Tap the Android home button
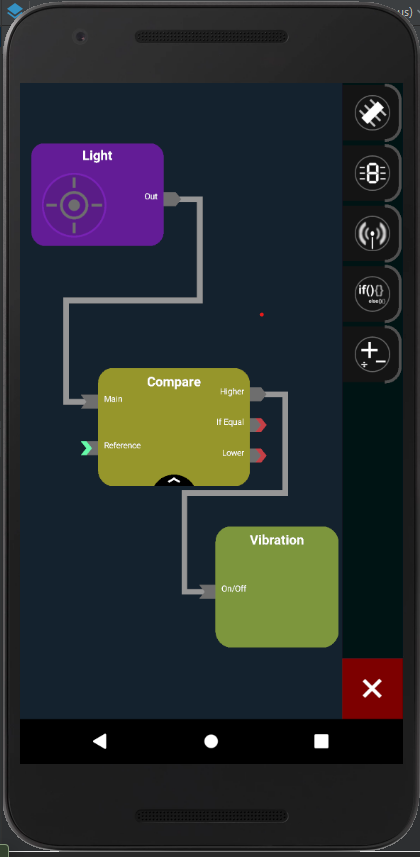This screenshot has width=420, height=857. [x=211, y=741]
